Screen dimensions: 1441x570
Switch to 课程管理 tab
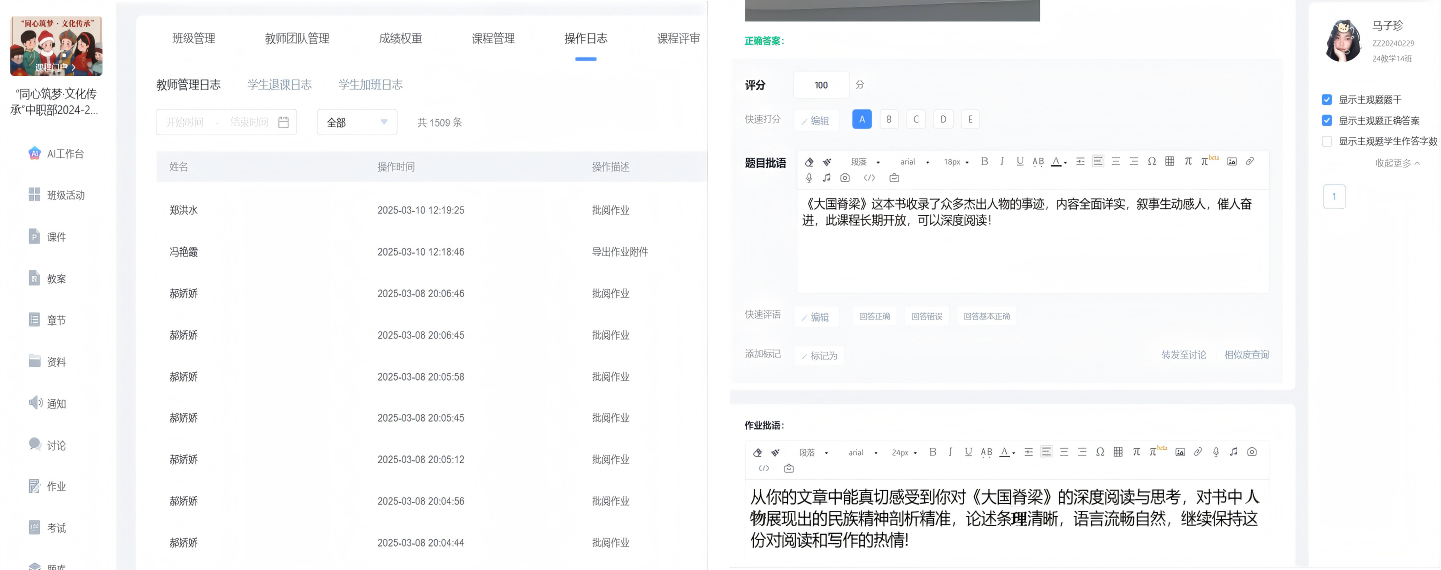(493, 39)
